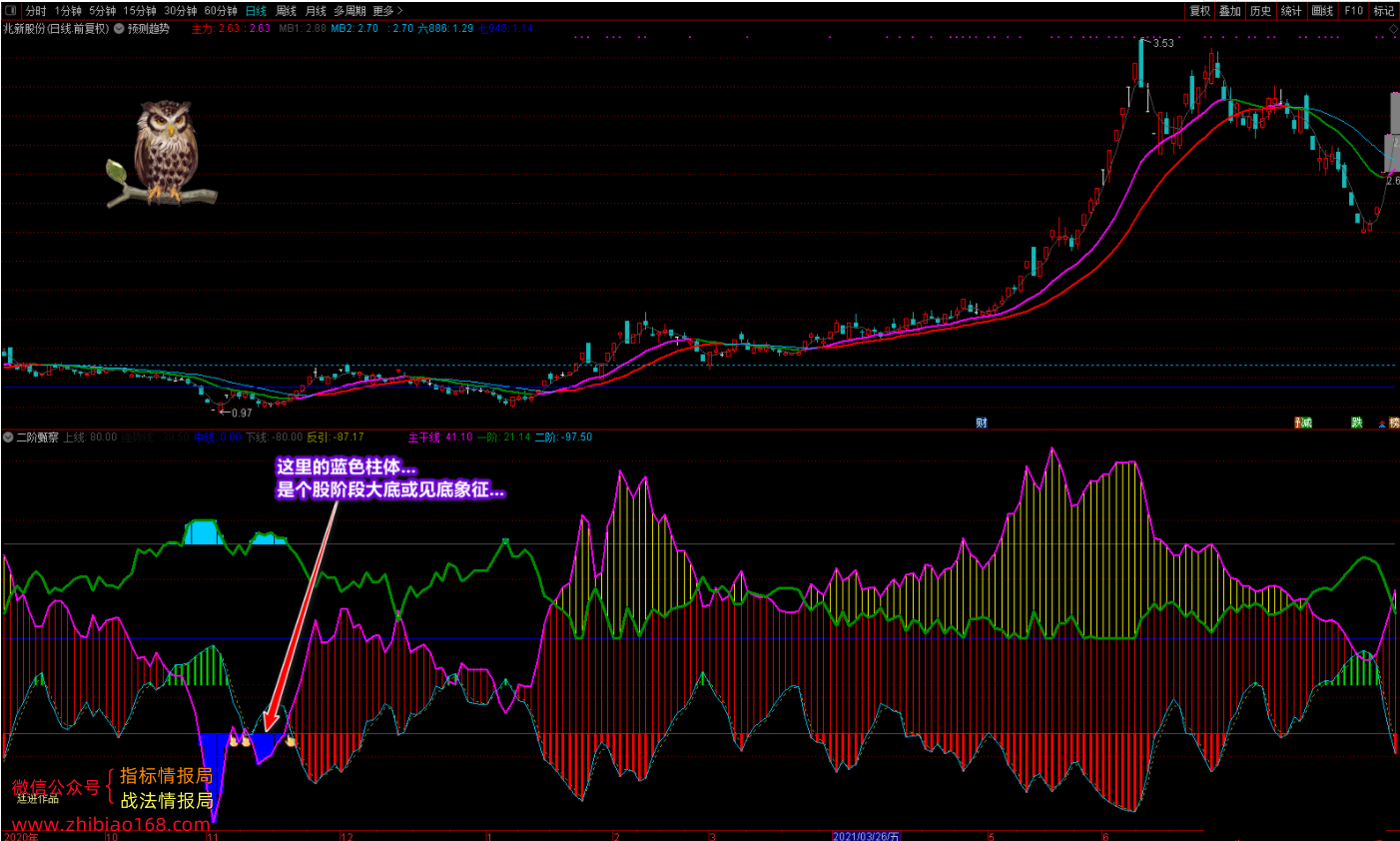The height and width of the screenshot is (841, 1400).
Task: Click the 2020年 label on time axis
Action: click(20, 836)
